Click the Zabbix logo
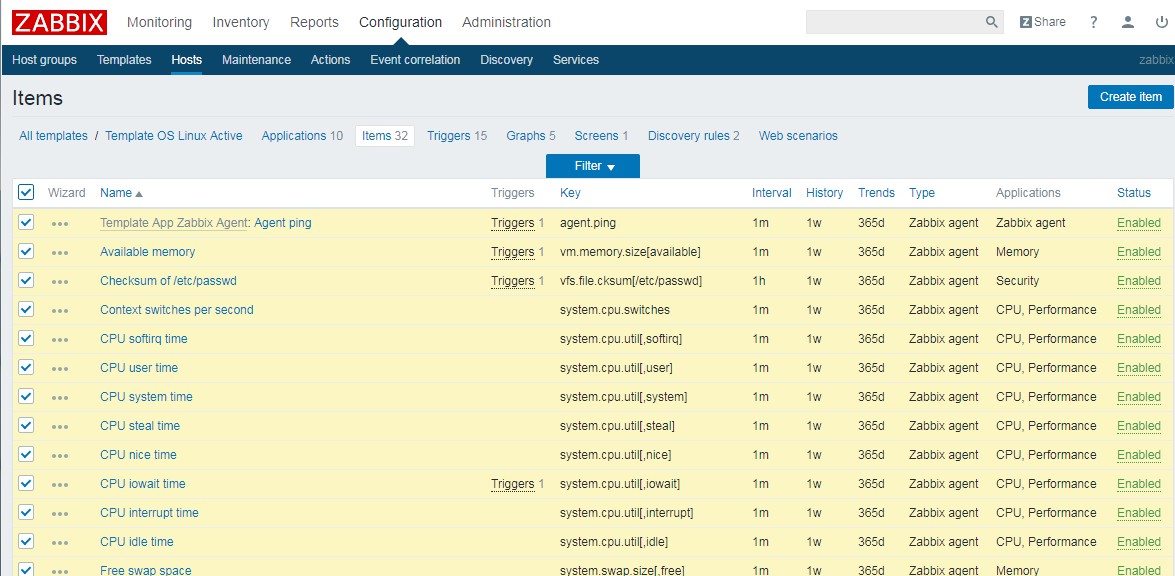1175x576 pixels. pos(59,22)
